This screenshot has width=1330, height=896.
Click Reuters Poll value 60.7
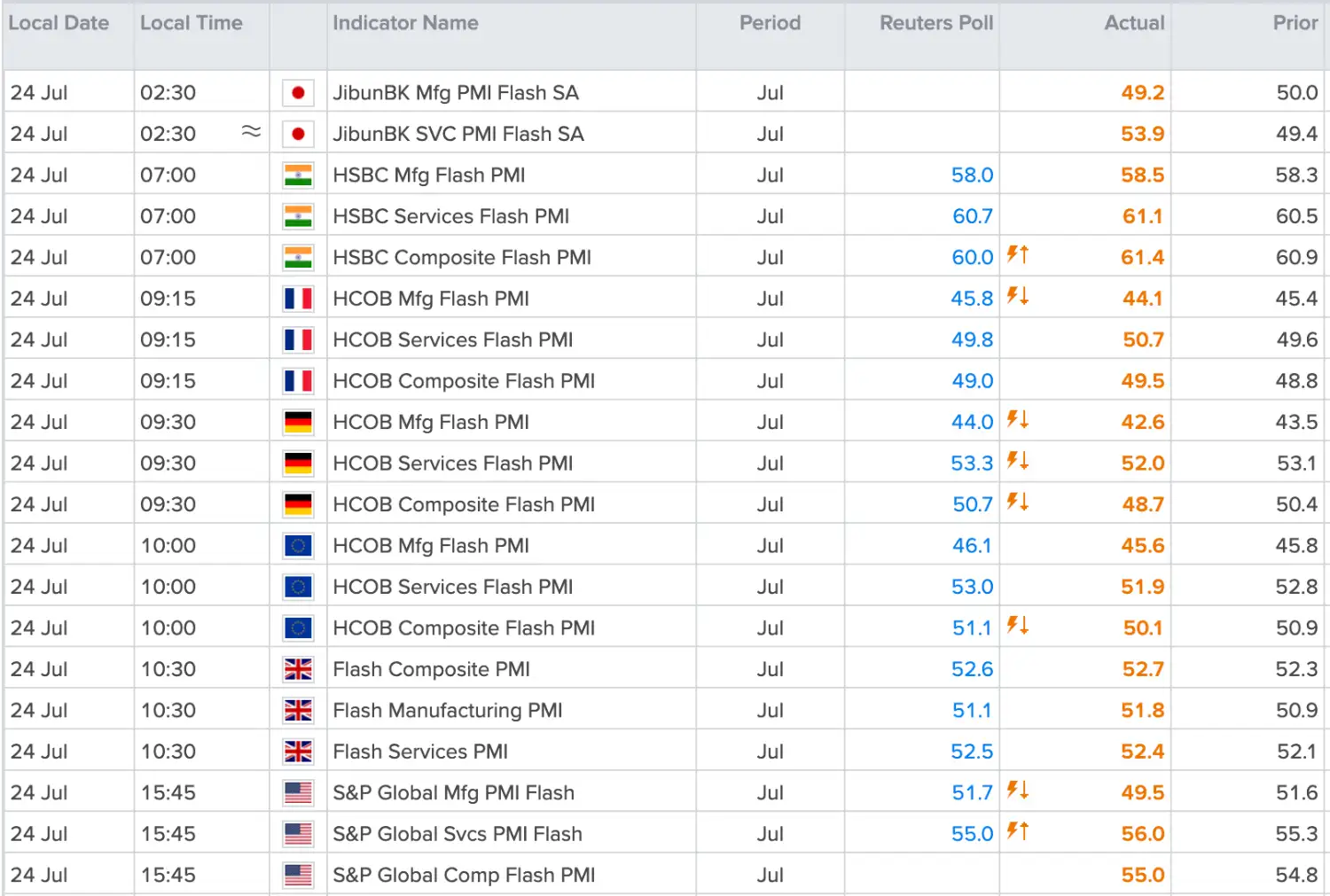[973, 216]
